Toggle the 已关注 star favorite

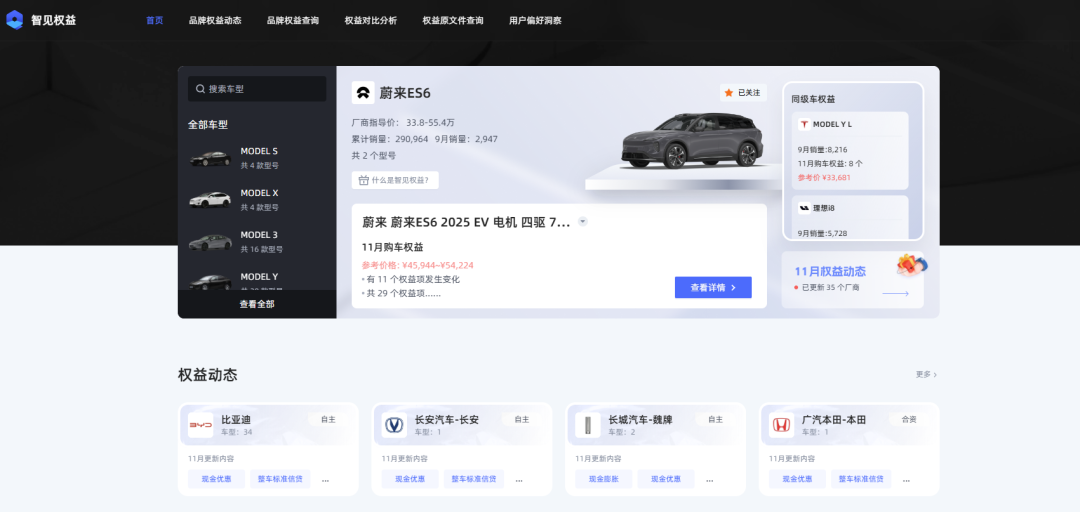pos(743,92)
